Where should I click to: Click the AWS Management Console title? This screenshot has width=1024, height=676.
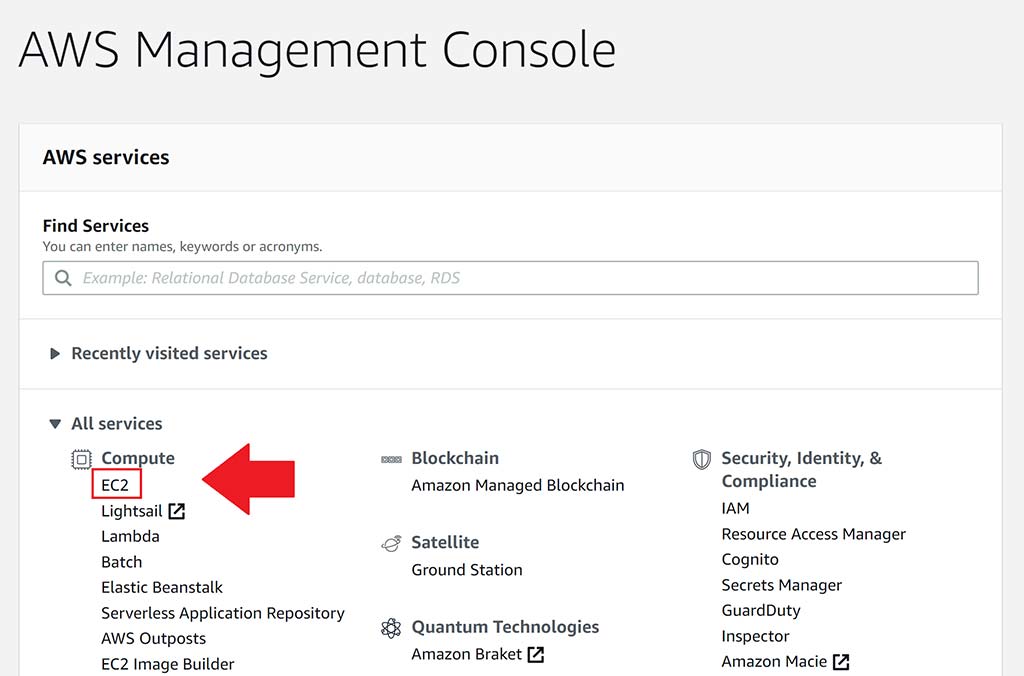pos(317,52)
